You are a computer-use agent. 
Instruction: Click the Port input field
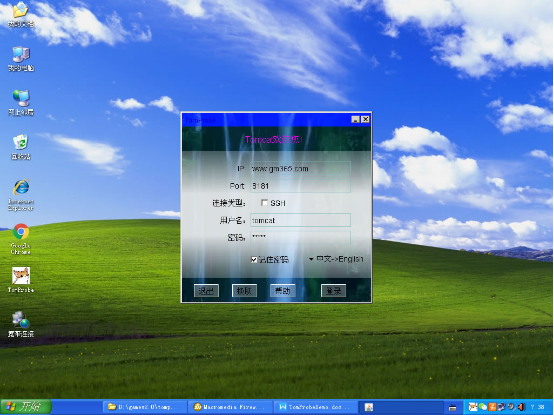[x=300, y=186]
